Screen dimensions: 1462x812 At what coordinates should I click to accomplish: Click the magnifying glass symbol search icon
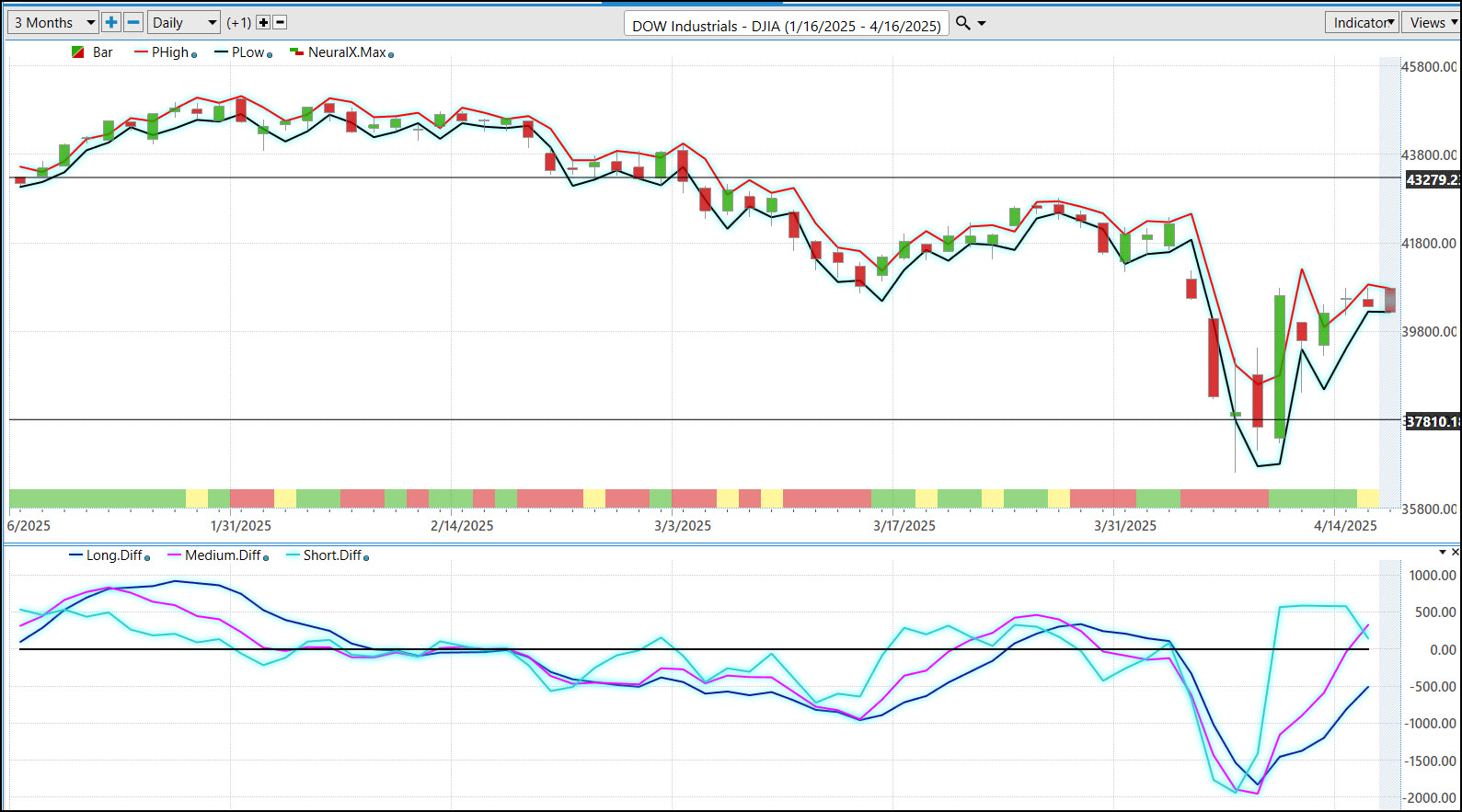click(x=963, y=23)
